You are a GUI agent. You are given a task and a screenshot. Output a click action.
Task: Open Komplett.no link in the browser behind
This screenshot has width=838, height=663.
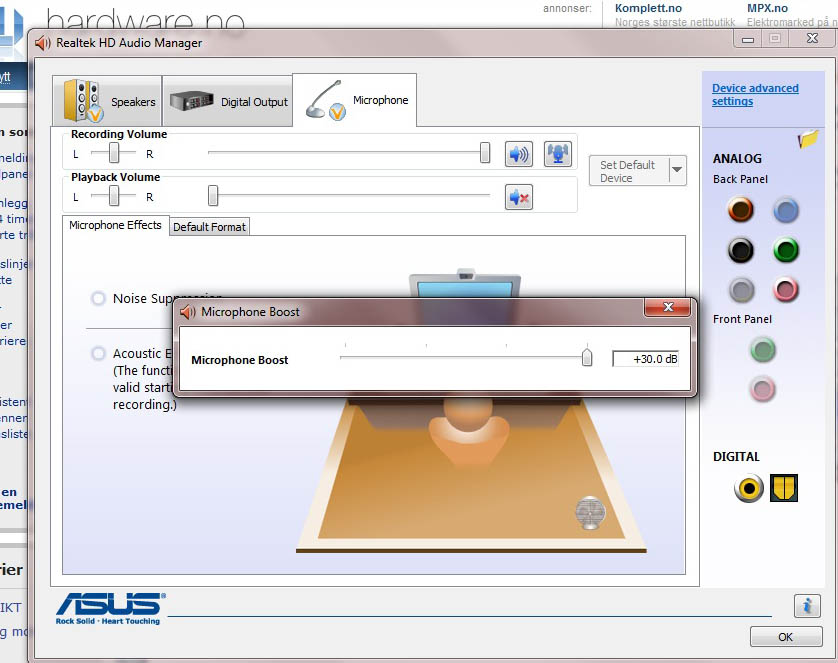648,8
